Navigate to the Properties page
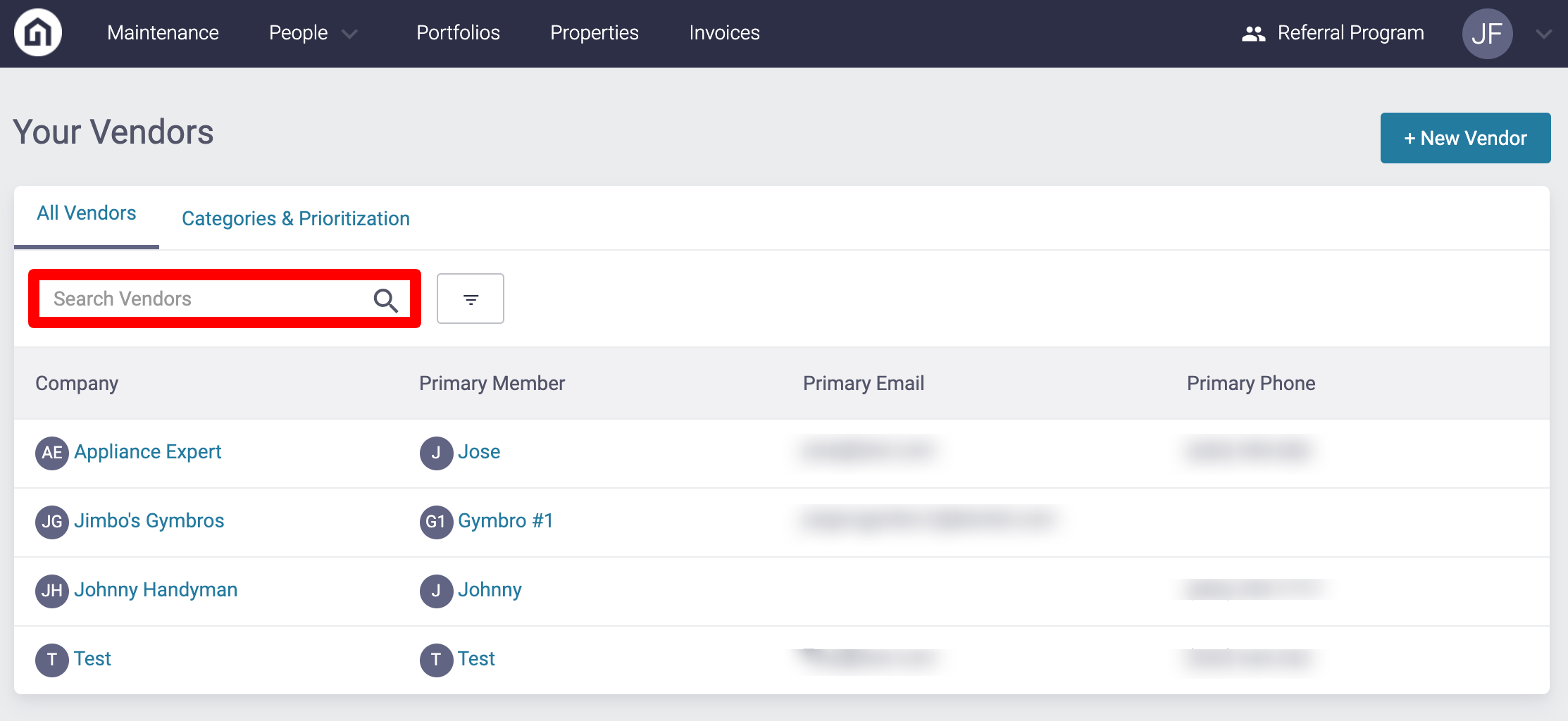This screenshot has height=721, width=1568. 594,32
